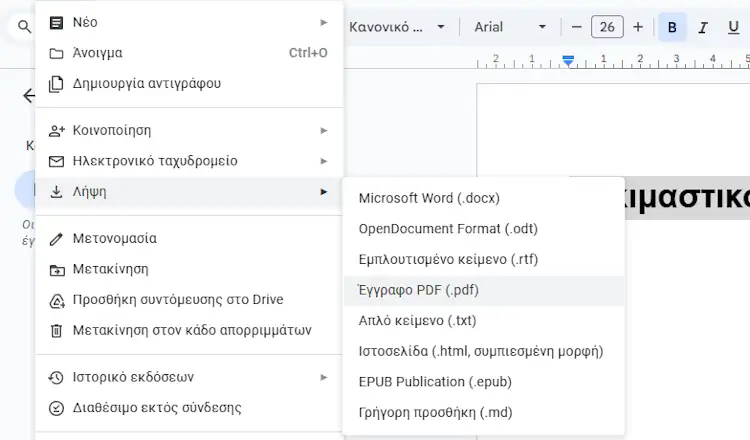Download as OpenDocument Format (.odt)
The image size is (750, 440).
click(484, 229)
